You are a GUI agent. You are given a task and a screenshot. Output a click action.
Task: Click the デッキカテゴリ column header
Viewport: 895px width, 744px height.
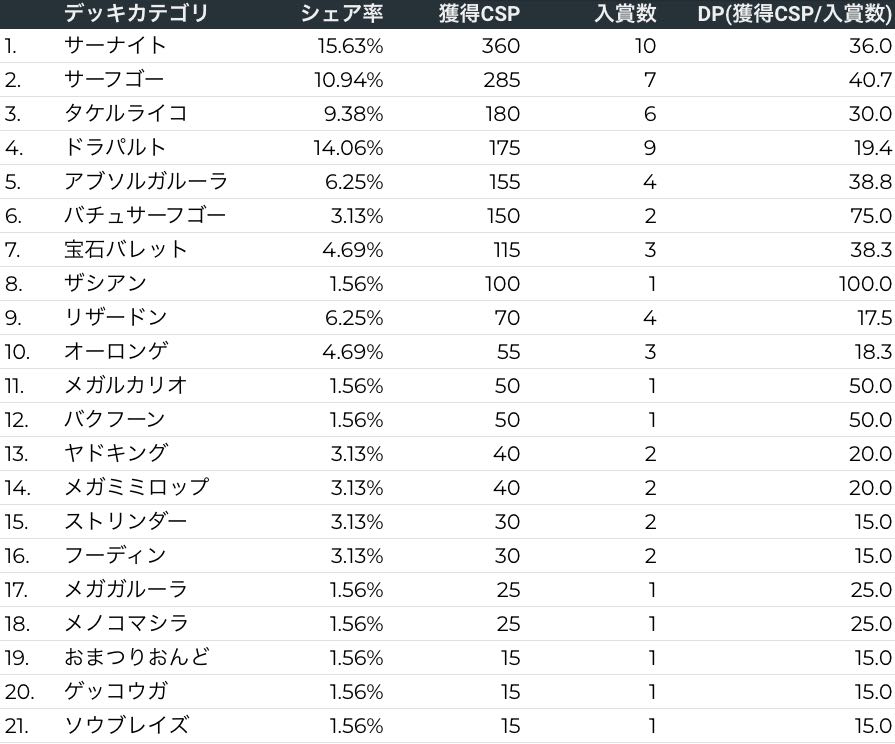pos(136,13)
